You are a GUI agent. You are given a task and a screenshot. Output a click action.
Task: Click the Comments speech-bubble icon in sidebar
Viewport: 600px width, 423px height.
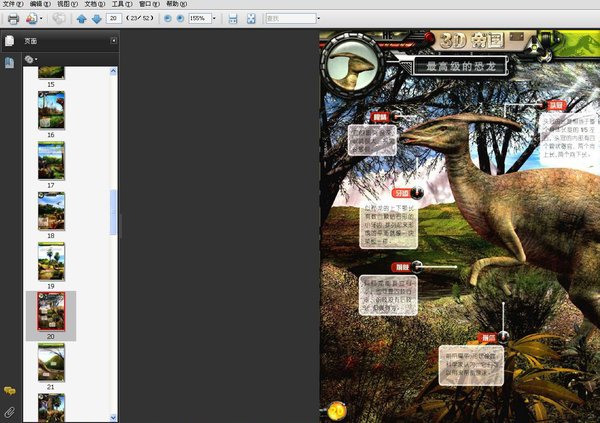tap(10, 391)
